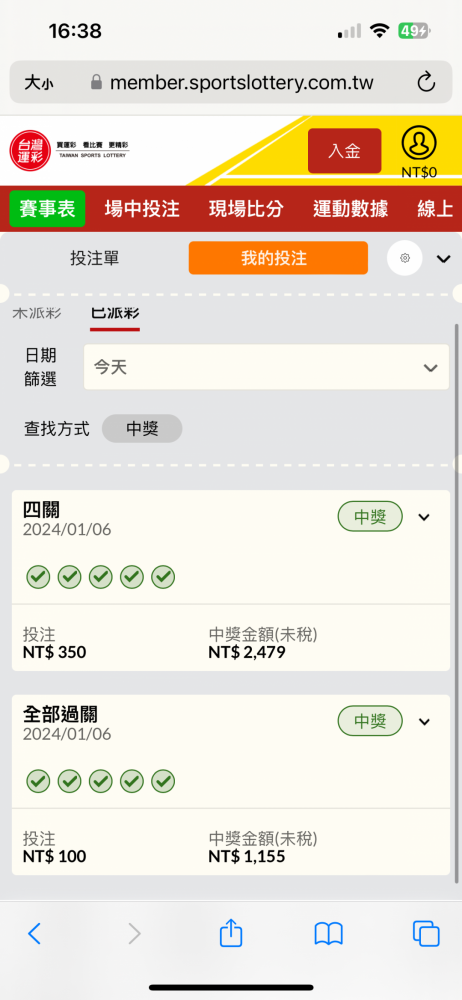Expand the 全部過關 bet details chevron
This screenshot has width=462, height=1000.
tap(424, 721)
